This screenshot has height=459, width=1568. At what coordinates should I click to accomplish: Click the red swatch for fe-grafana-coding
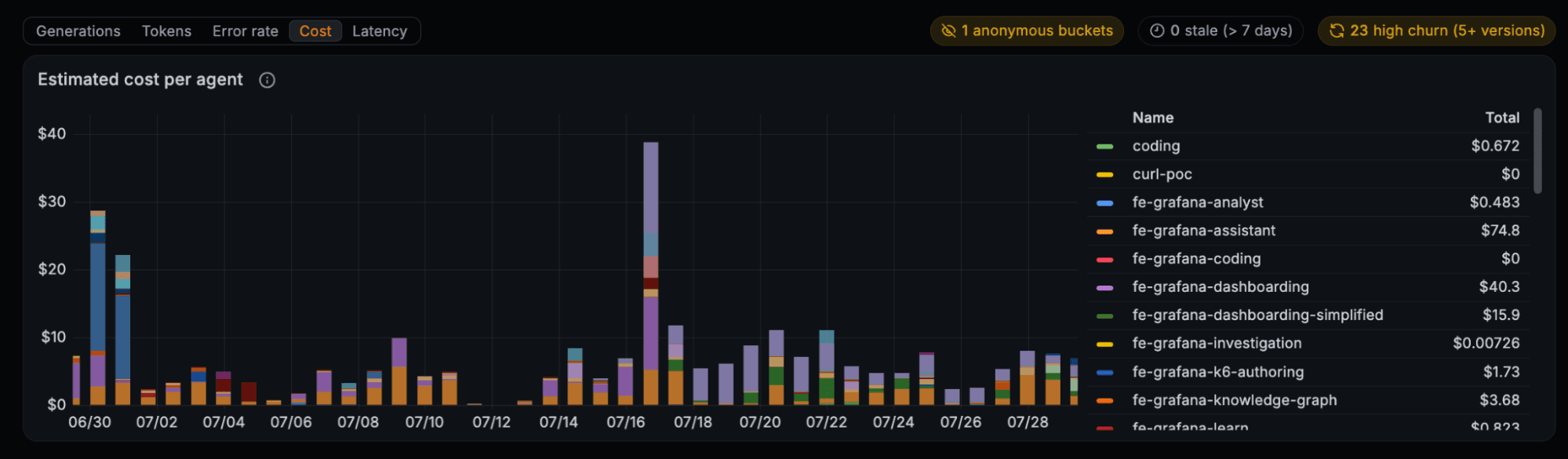coord(1104,260)
